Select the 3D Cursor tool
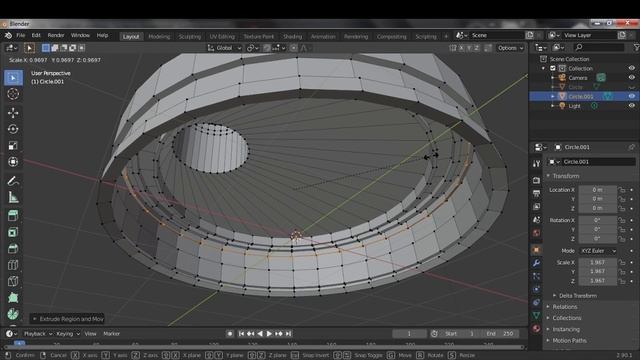This screenshot has height=360, width=640. click(13, 94)
